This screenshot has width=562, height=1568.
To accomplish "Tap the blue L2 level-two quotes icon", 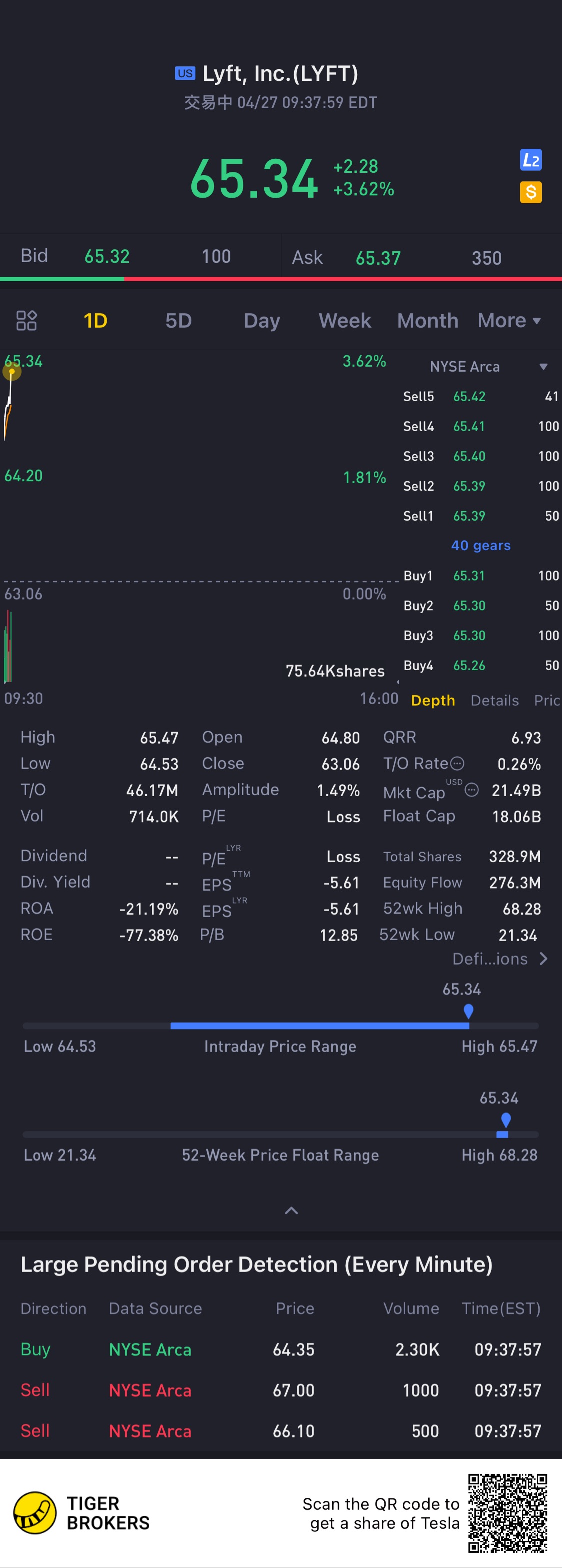I will coord(531,160).
